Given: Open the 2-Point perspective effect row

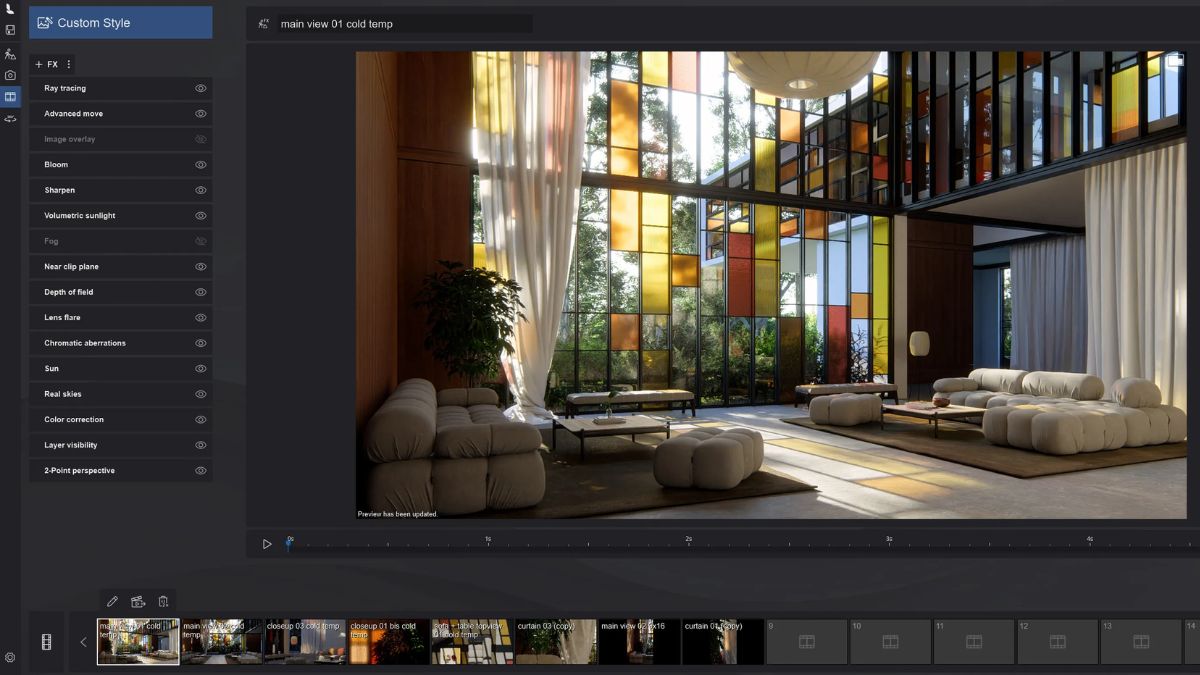Looking at the screenshot, I should 121,471.
